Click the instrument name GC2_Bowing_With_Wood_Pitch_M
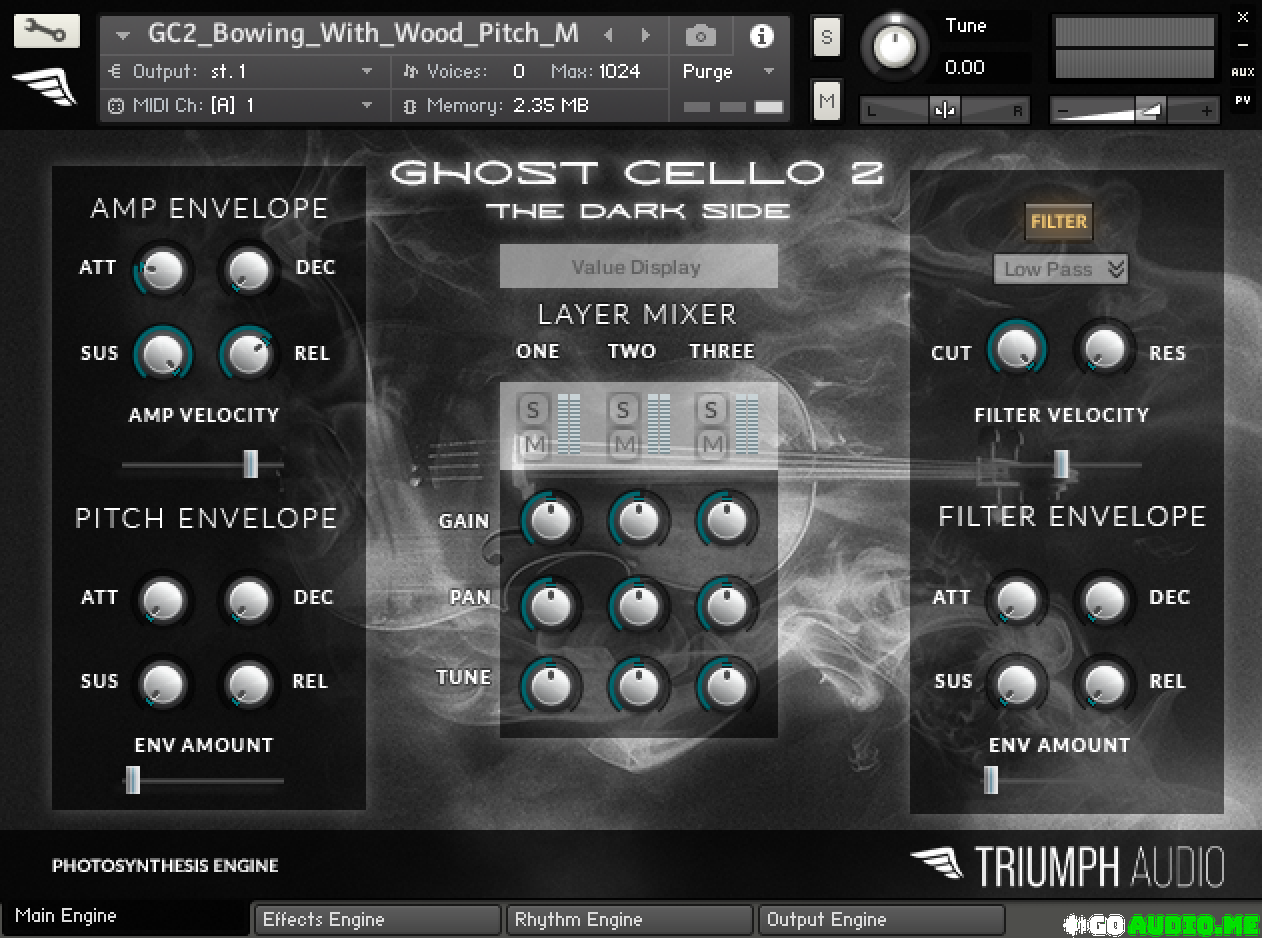This screenshot has height=938, width=1262. click(363, 34)
